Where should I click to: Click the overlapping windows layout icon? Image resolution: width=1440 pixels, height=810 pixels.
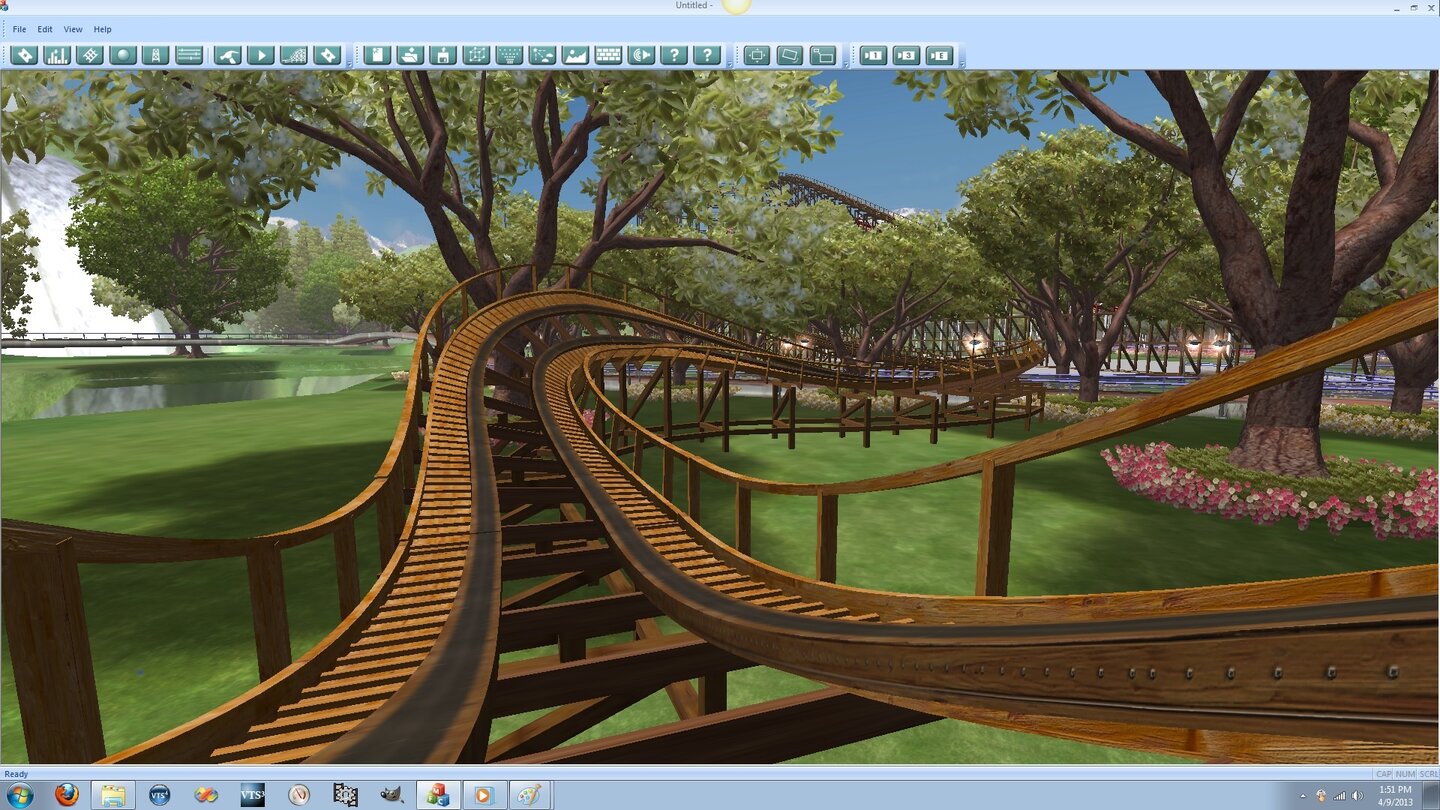pyautogui.click(x=823, y=55)
